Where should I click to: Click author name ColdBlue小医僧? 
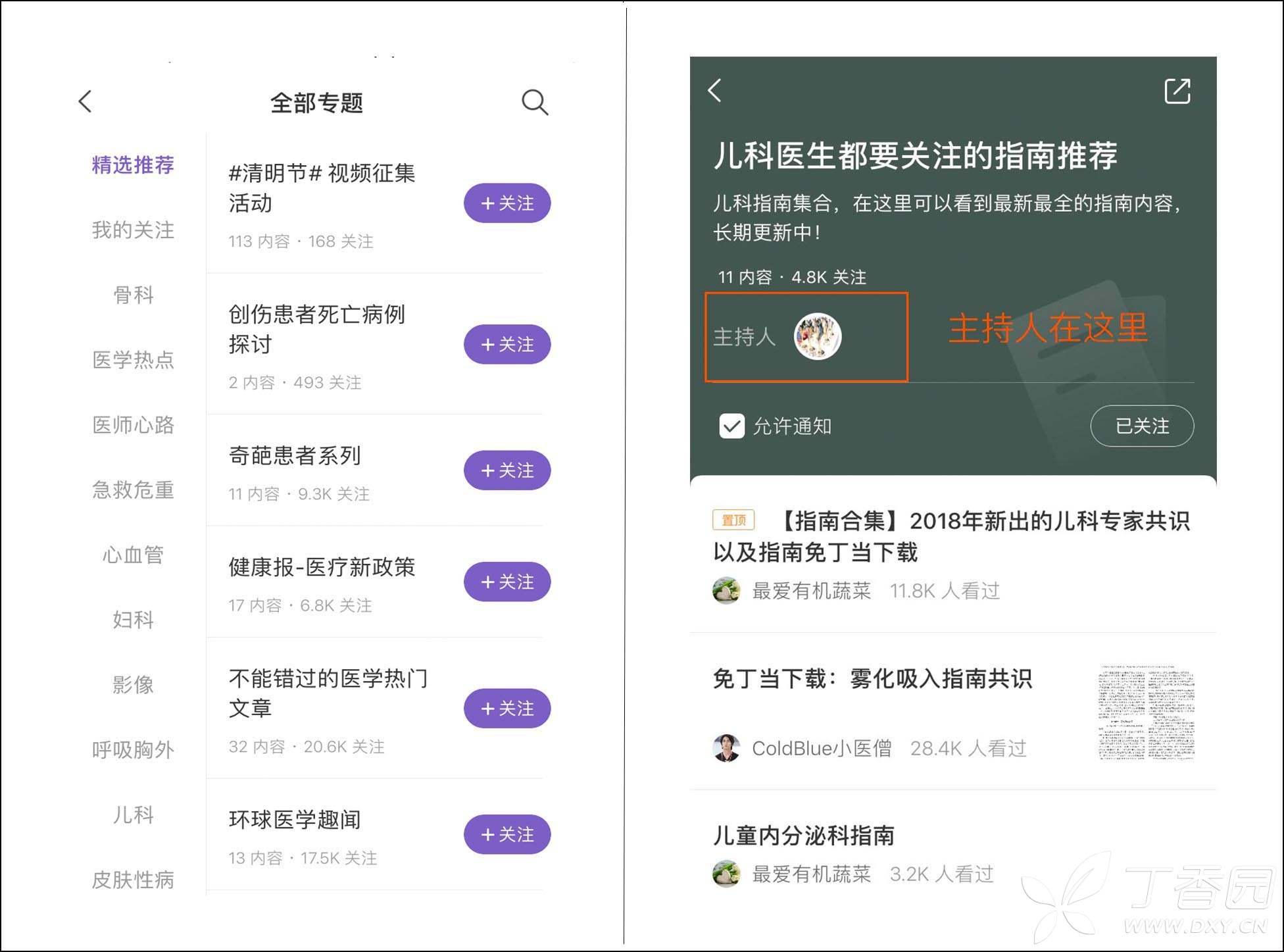tap(822, 748)
